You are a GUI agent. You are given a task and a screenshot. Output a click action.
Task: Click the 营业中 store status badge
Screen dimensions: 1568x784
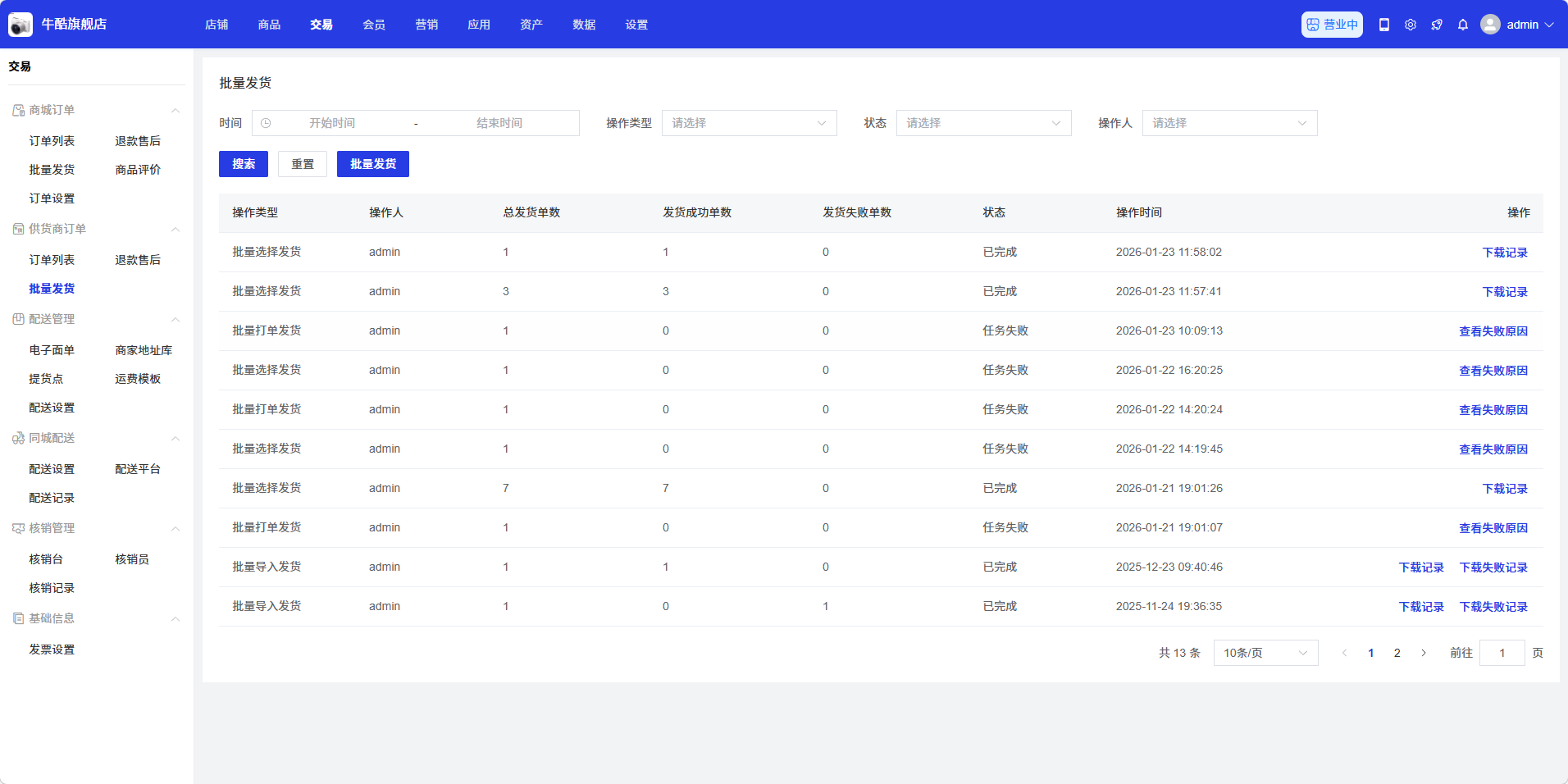tap(1331, 25)
